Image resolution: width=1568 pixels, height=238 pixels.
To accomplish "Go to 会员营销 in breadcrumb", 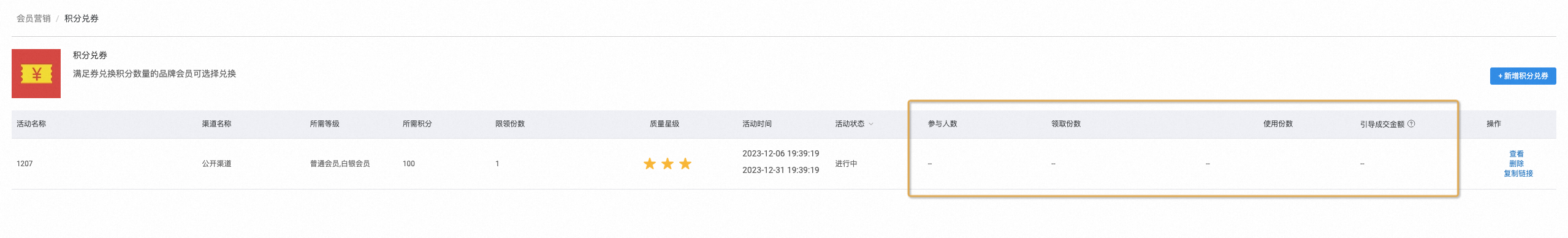I will [x=34, y=18].
